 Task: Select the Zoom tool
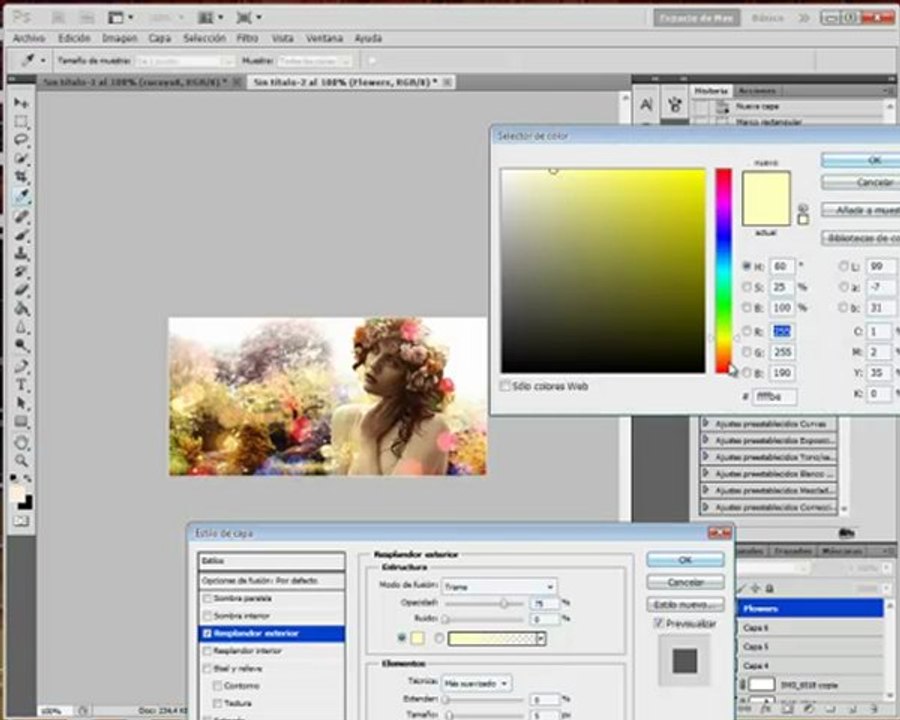click(x=21, y=460)
